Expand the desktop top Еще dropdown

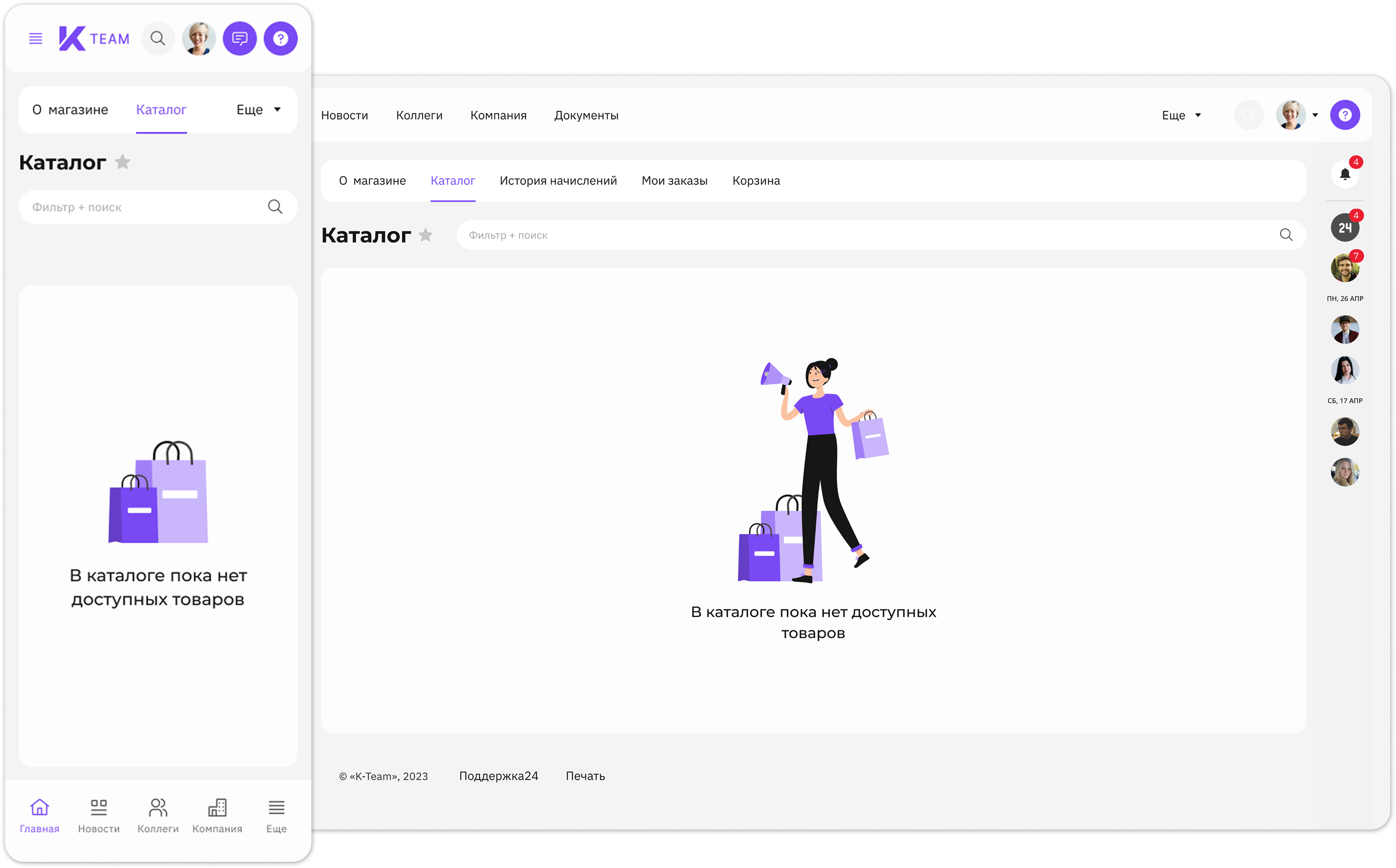coord(1181,115)
